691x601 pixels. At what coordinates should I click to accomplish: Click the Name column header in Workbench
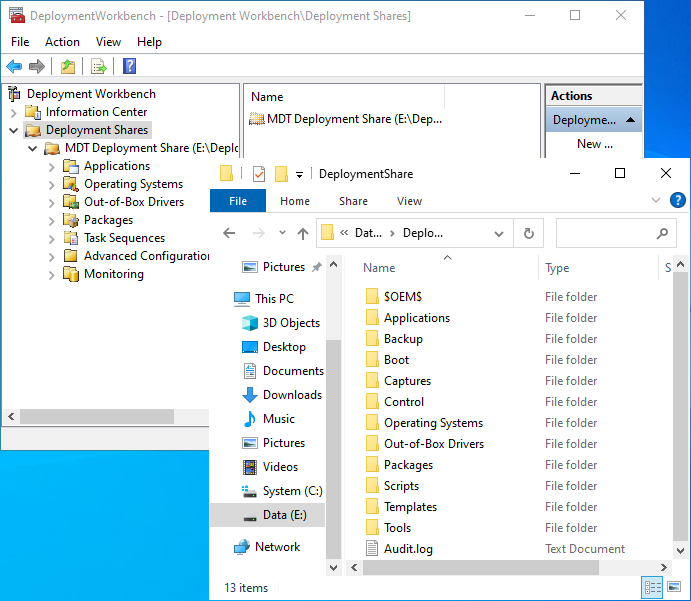pos(267,97)
